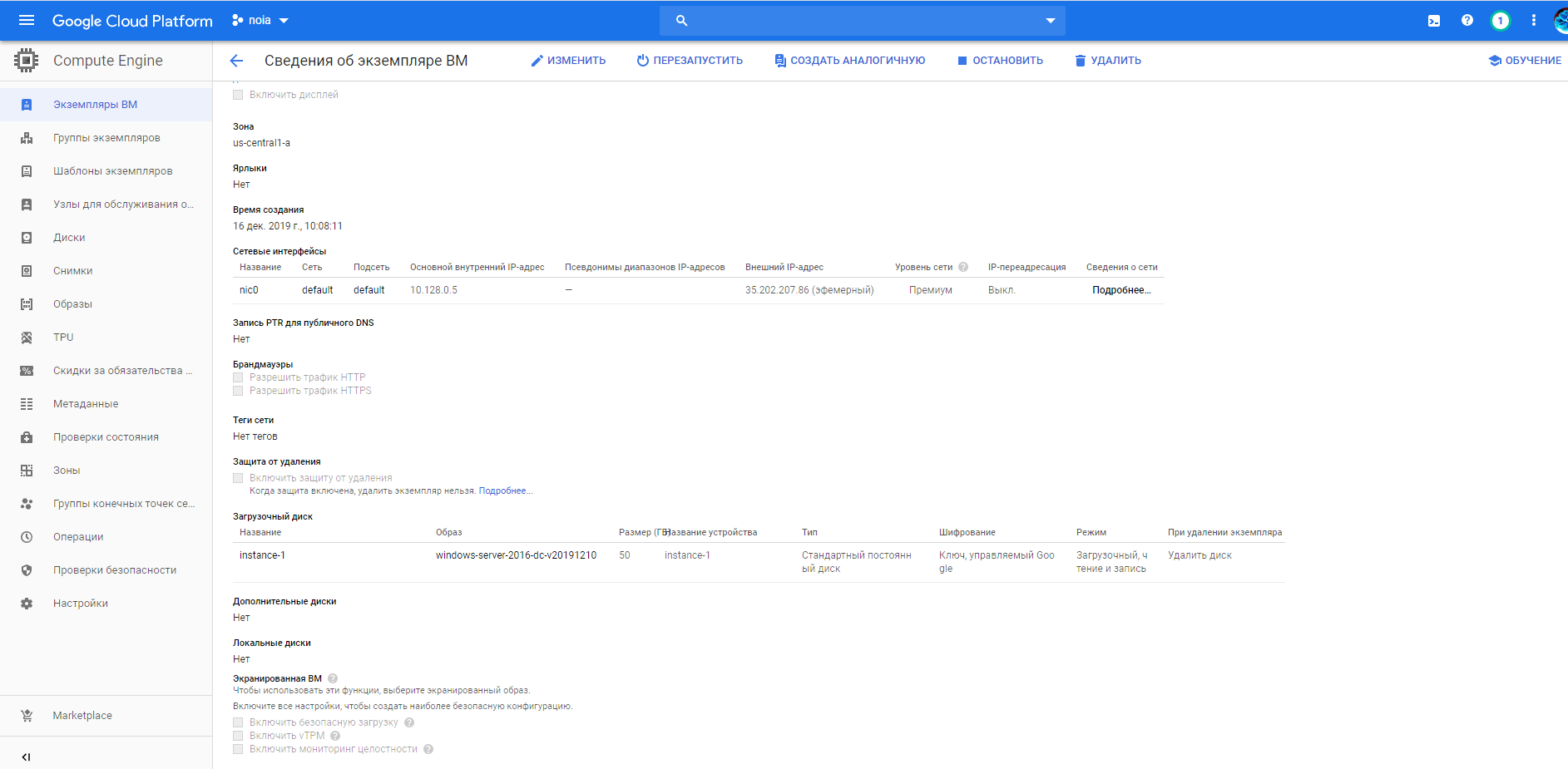This screenshot has height=769, width=1568.
Task: Click the Снимки snapshot icon
Action: pos(27,271)
